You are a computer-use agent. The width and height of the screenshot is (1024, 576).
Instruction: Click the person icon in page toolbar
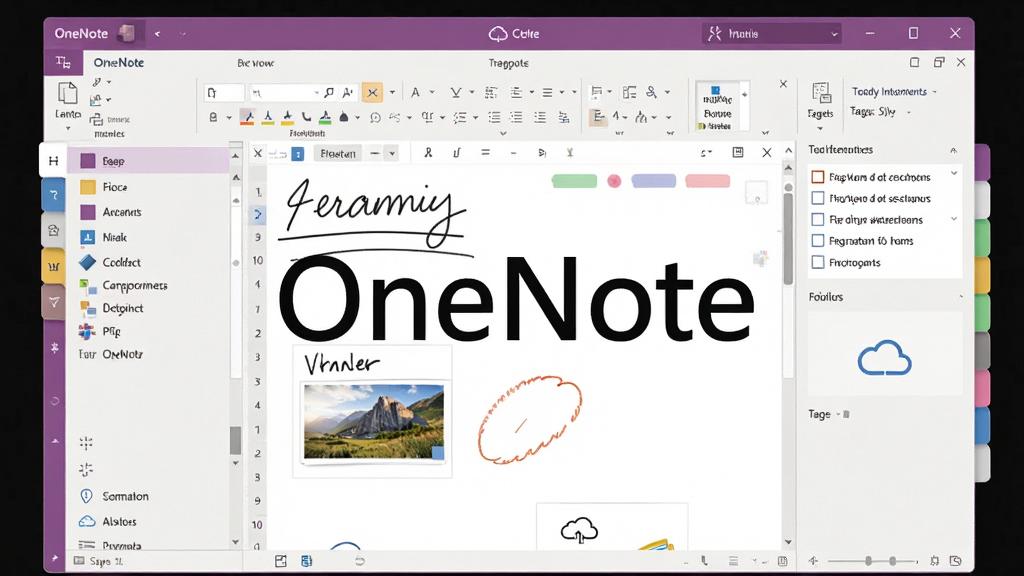(428, 153)
